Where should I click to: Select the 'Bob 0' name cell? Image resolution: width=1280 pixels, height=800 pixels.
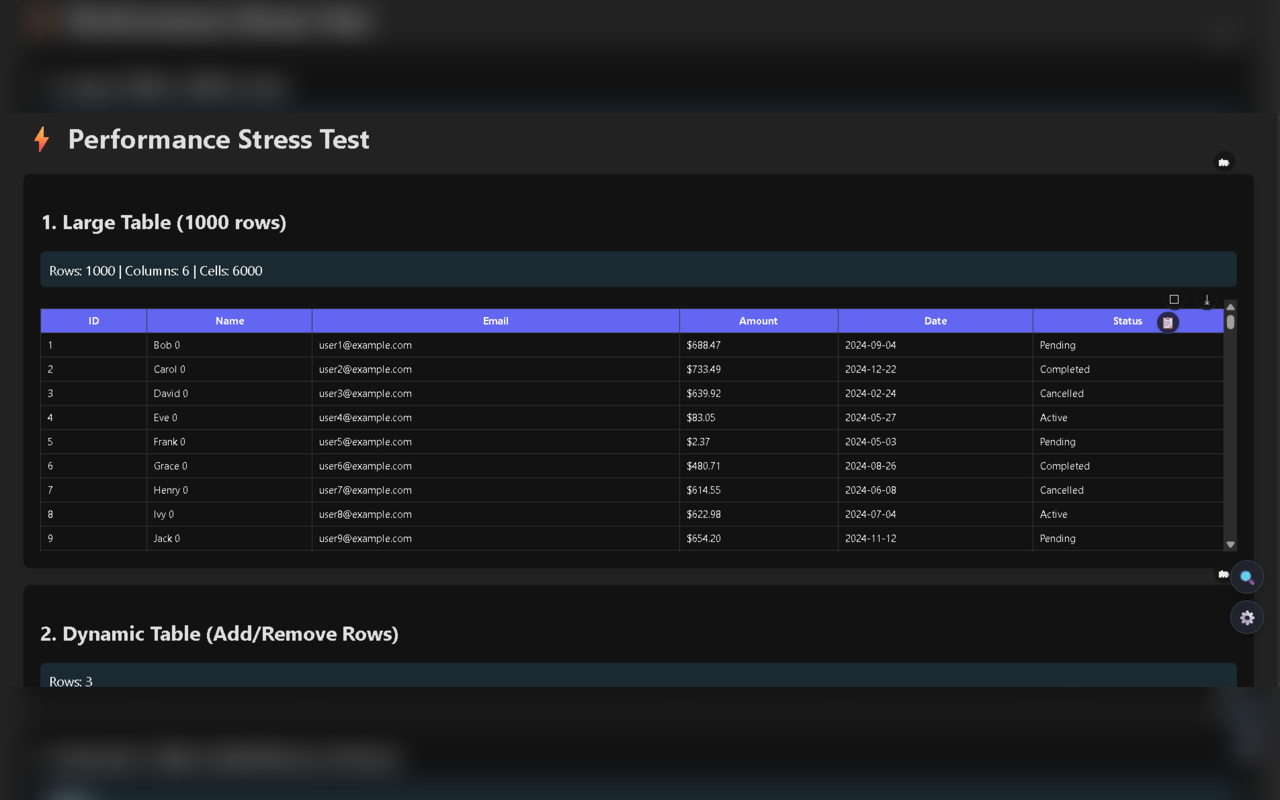coord(229,345)
